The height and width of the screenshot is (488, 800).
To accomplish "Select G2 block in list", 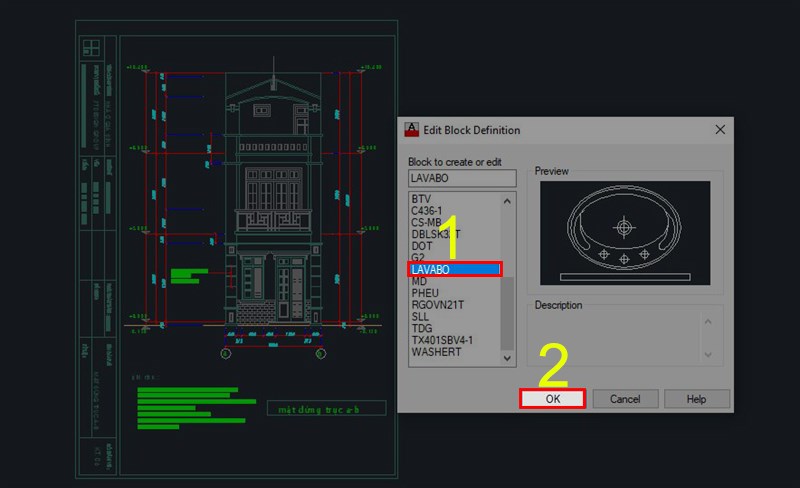I will coord(418,257).
